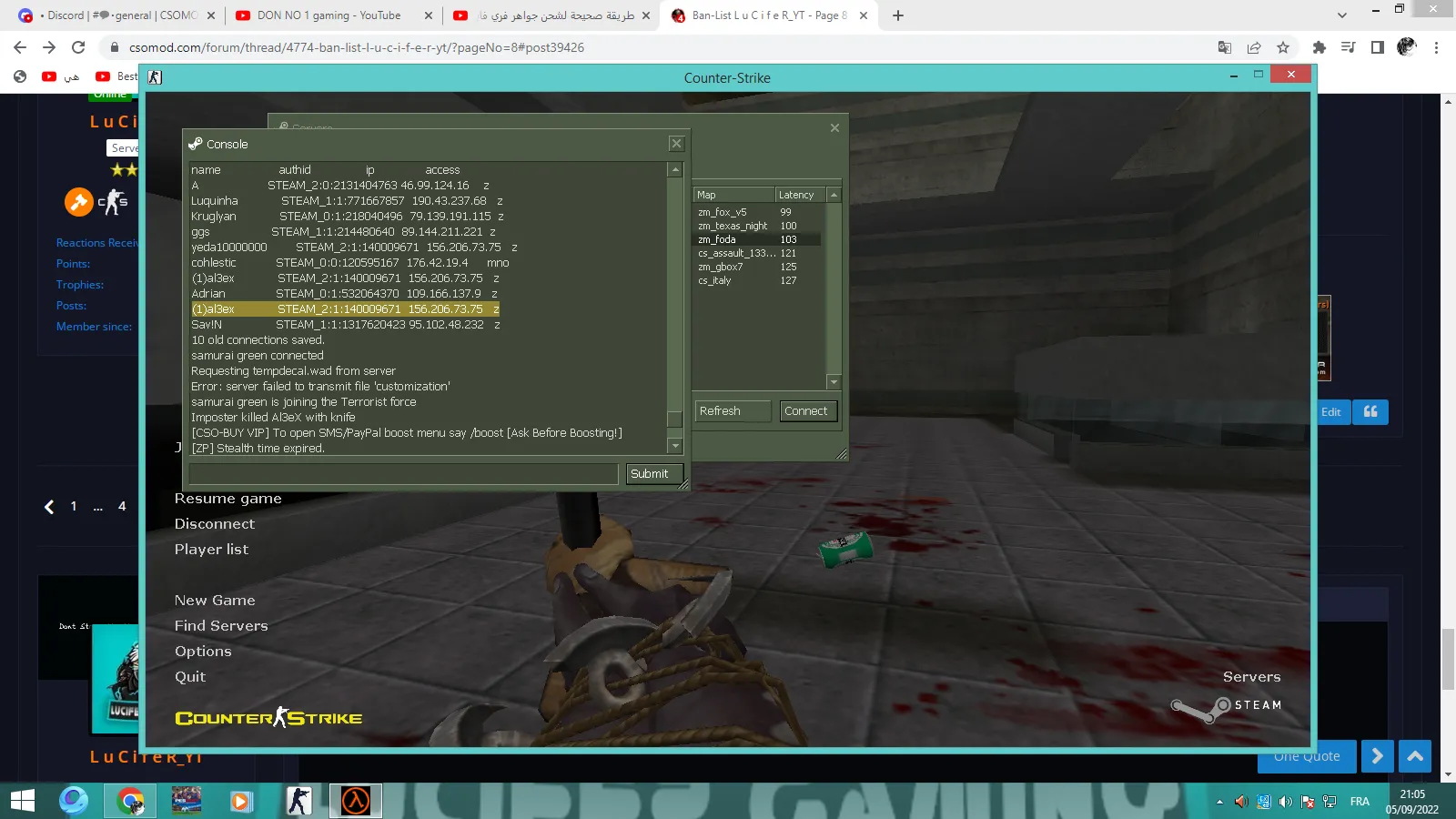Open Player list from the game menu
The height and width of the screenshot is (819, 1456).
pos(211,550)
